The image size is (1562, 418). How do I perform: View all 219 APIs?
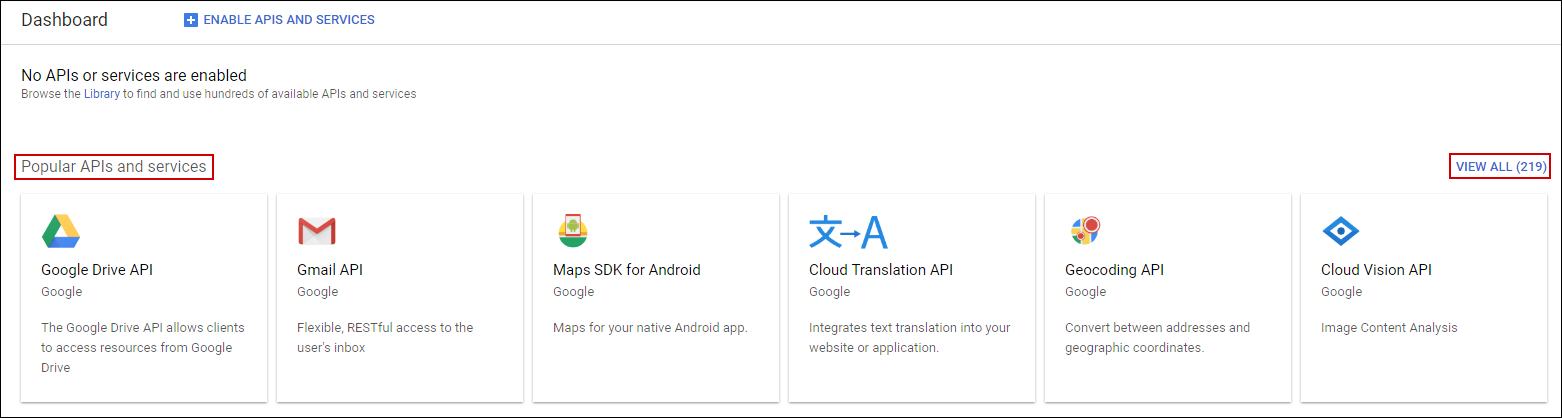click(x=1501, y=167)
